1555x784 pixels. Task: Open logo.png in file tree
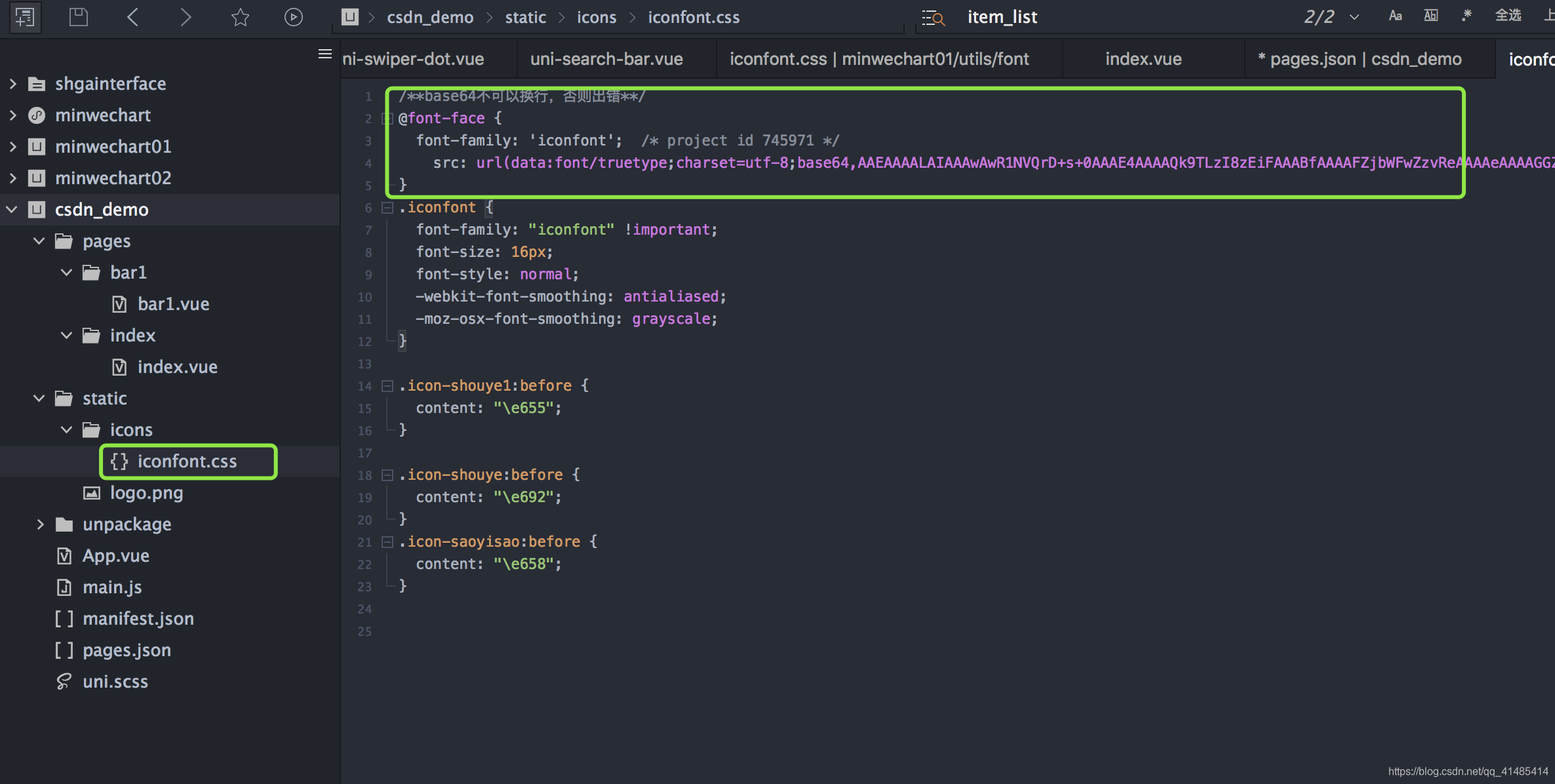tap(147, 493)
